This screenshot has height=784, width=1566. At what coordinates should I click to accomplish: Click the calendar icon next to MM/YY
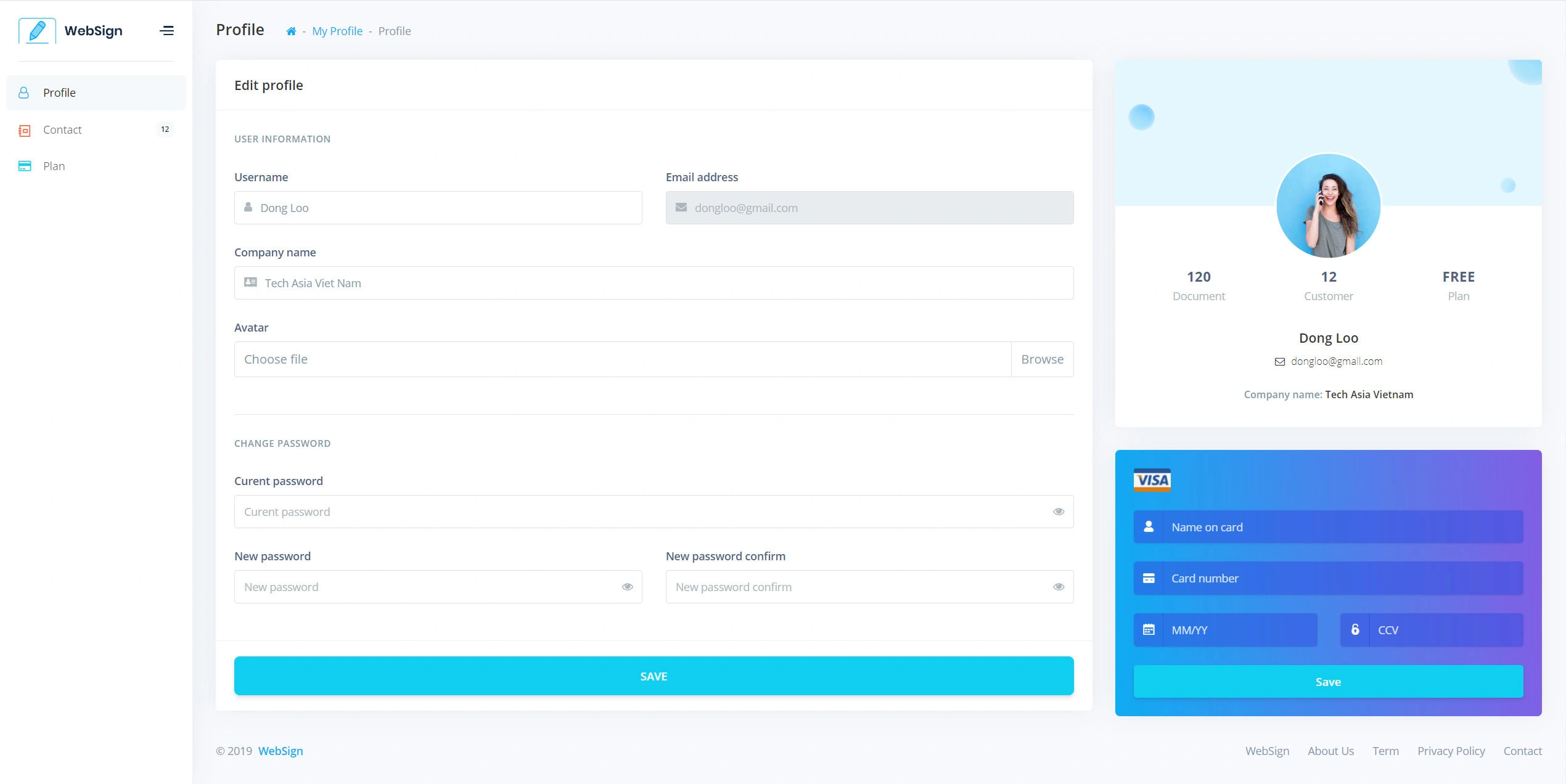[1149, 630]
